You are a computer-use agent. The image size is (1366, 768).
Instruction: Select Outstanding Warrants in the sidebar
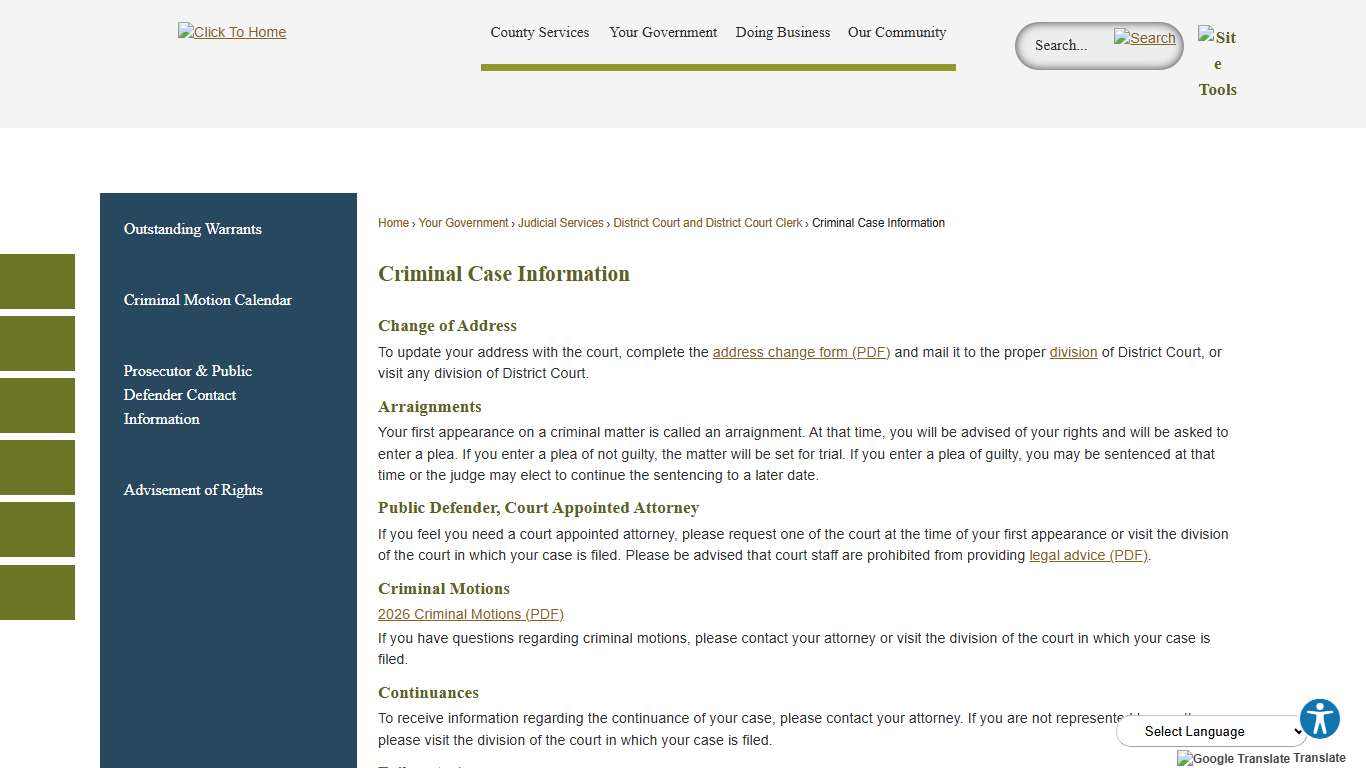tap(192, 229)
